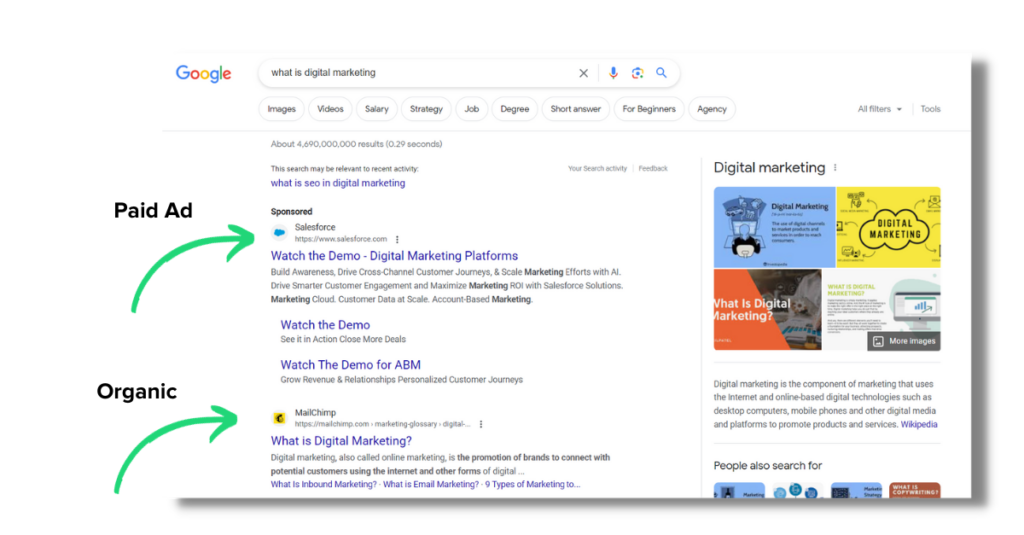Open 'What is Email Marketing?' sublink
Image resolution: width=1024 pixels, height=535 pixels.
[430, 485]
